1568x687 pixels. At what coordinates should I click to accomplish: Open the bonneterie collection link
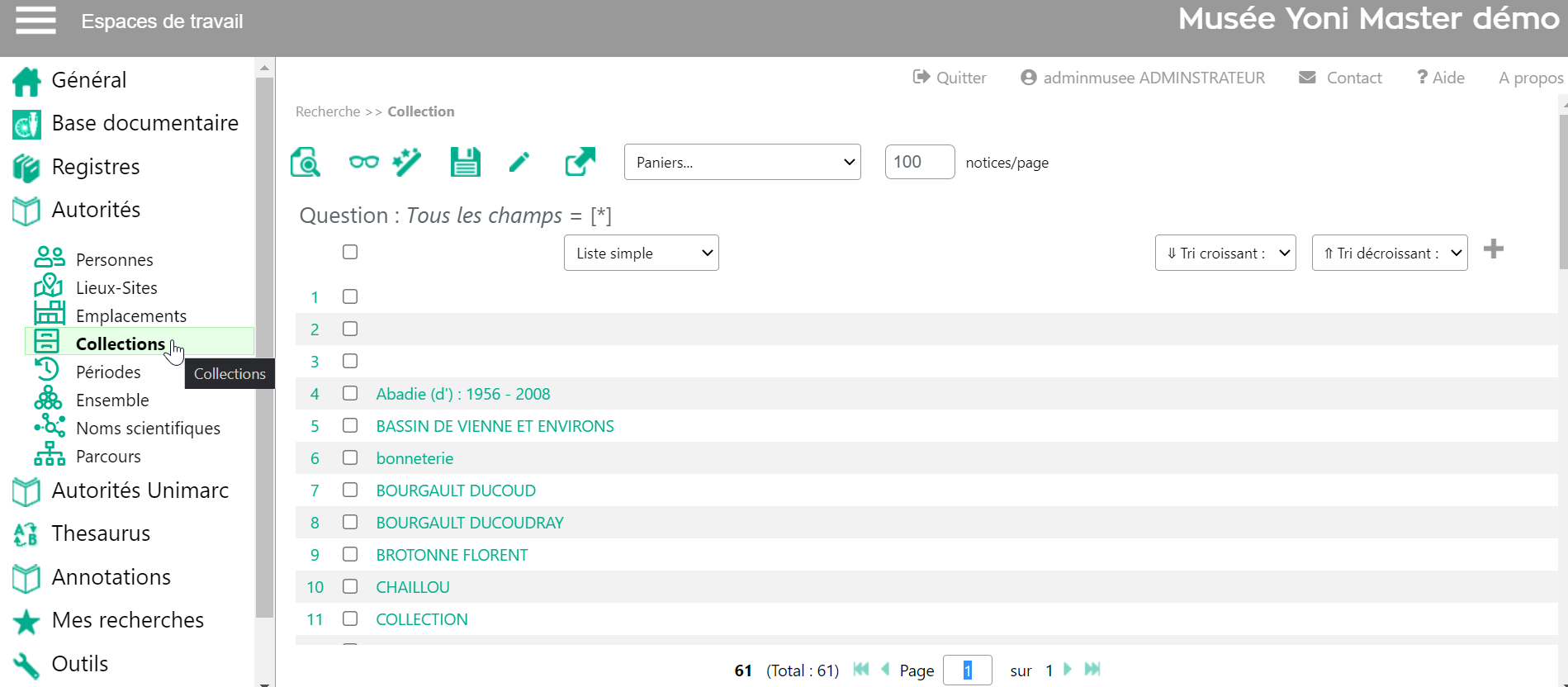[x=415, y=458]
